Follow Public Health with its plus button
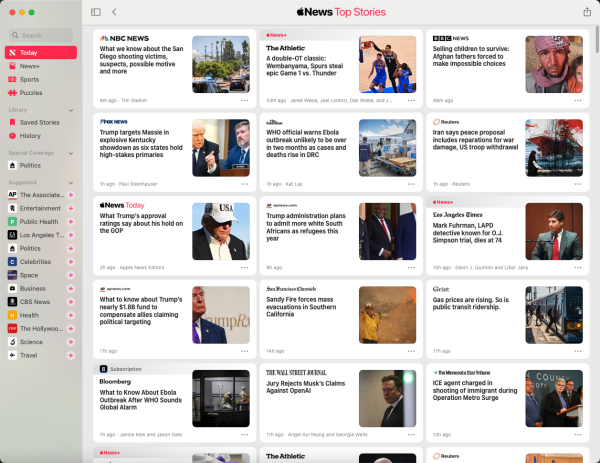 71,222
